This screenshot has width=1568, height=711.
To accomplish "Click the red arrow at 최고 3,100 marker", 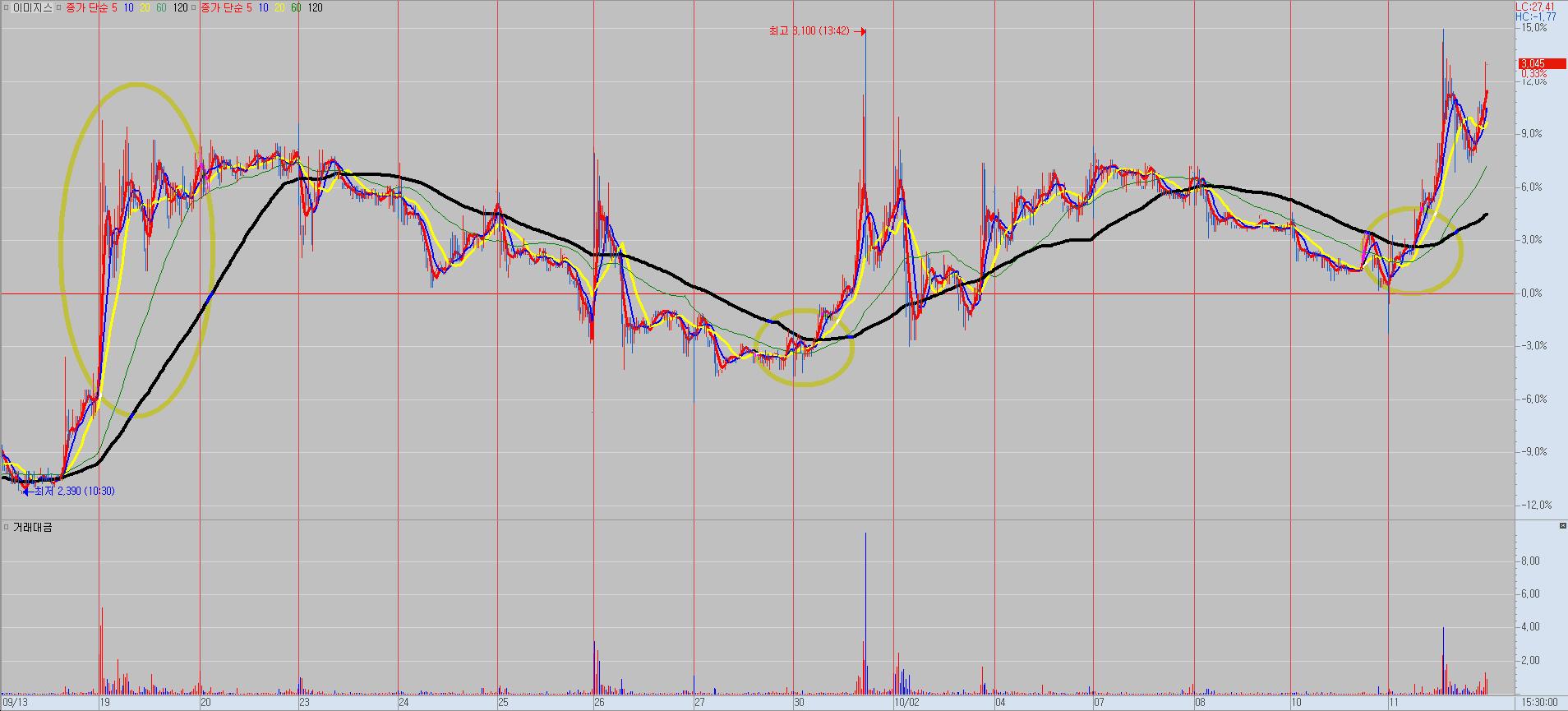I will [x=860, y=31].
